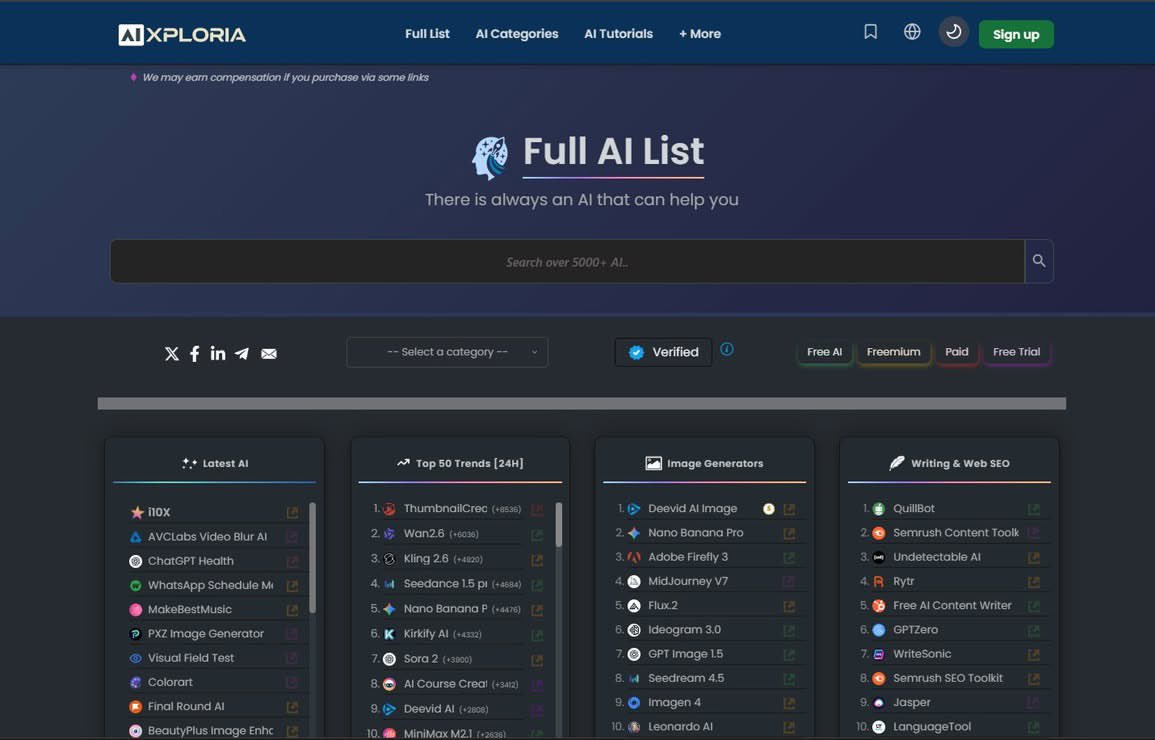Open Undetectable AI entry
Image resolution: width=1155 pixels, height=740 pixels.
(x=937, y=557)
